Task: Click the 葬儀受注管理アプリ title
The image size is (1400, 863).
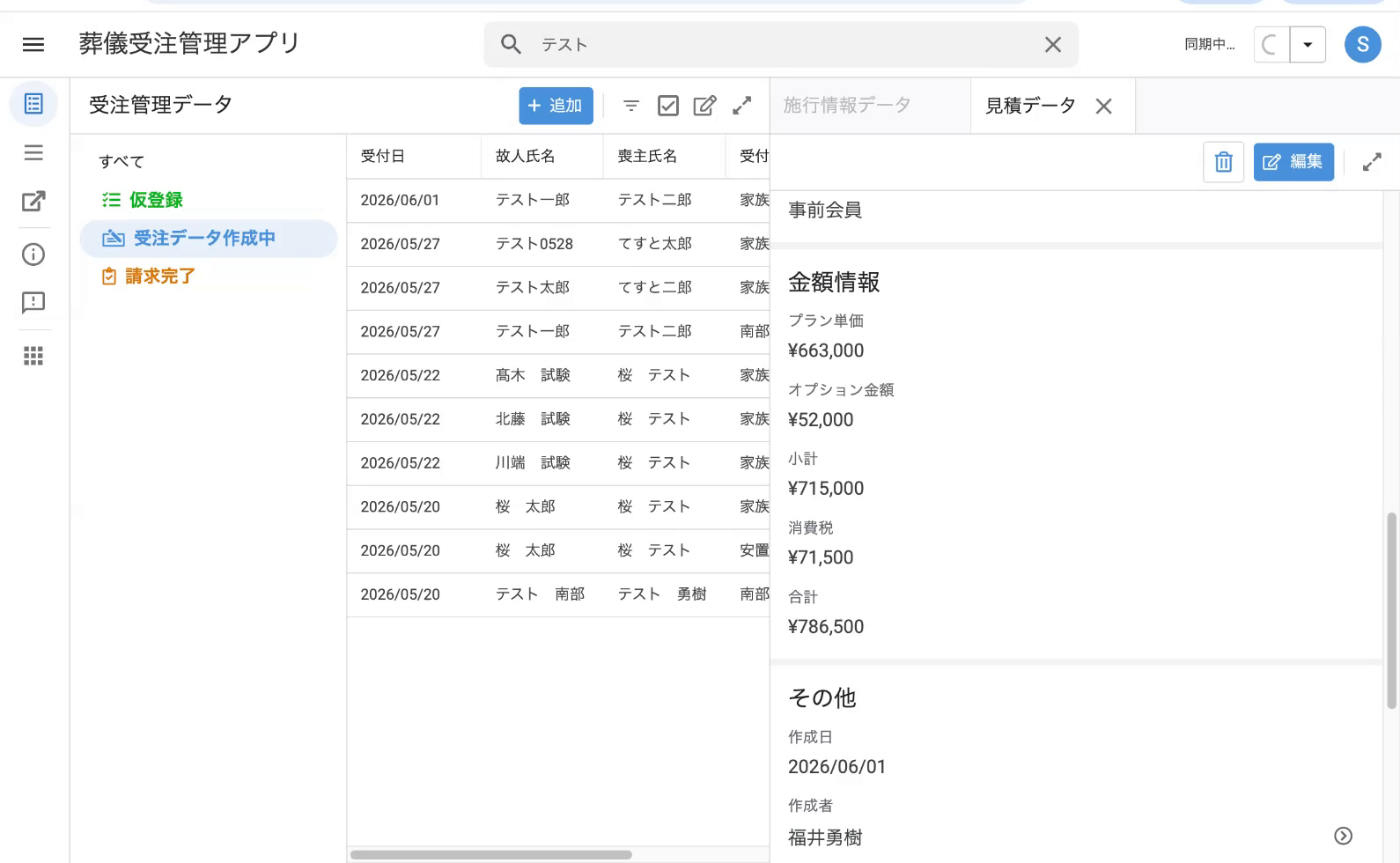Action: (x=189, y=43)
